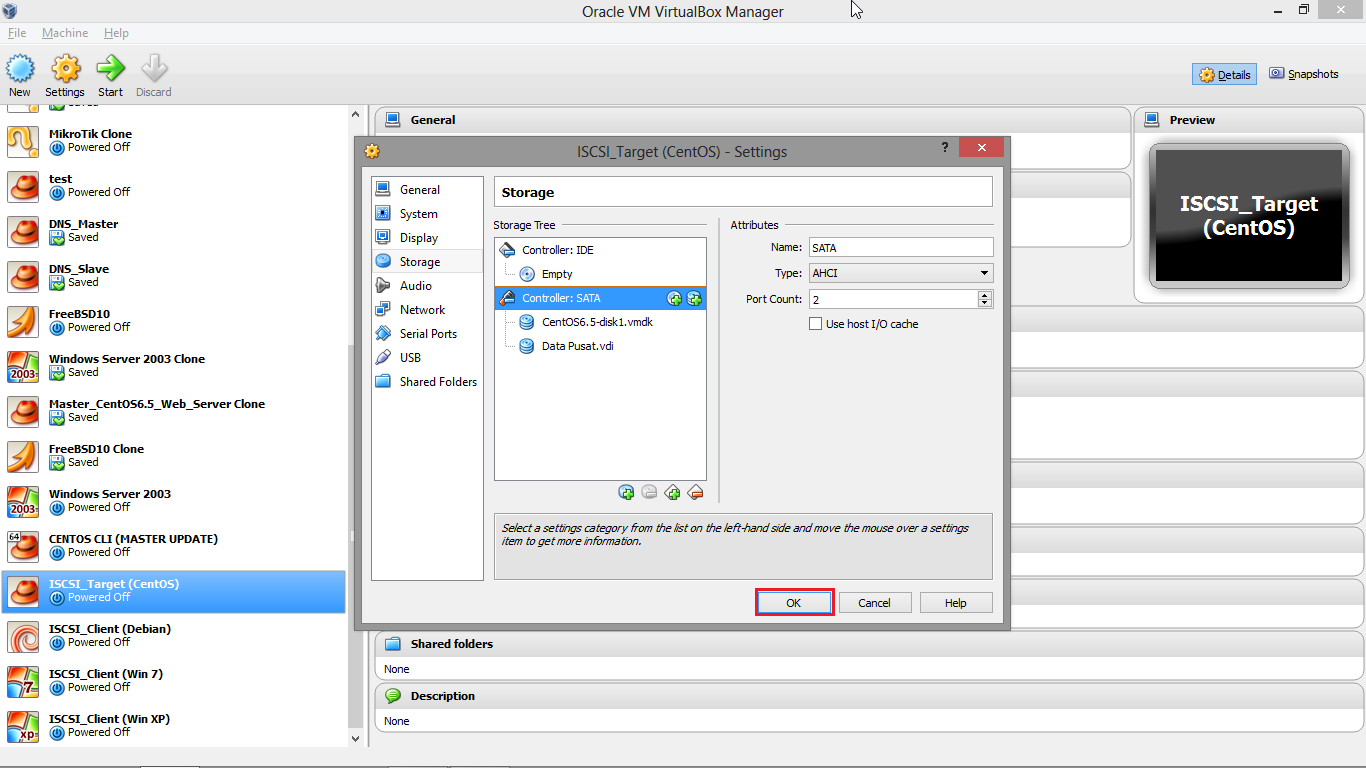Toggle the Snapshots view button
Image resolution: width=1366 pixels, height=768 pixels.
pos(1304,74)
